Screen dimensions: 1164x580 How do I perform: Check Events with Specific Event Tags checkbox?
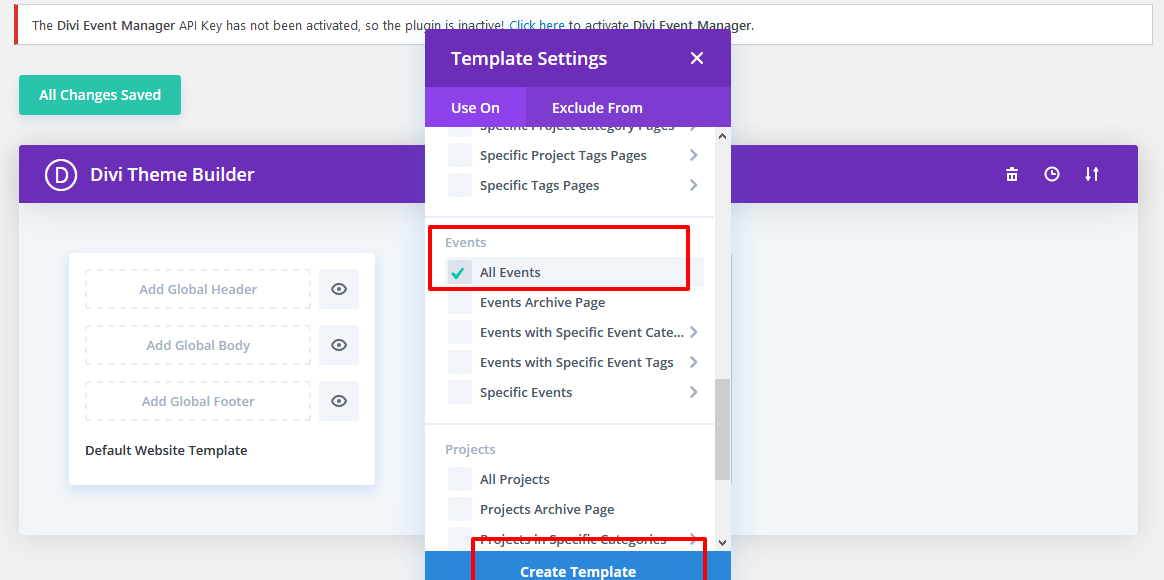(x=460, y=362)
